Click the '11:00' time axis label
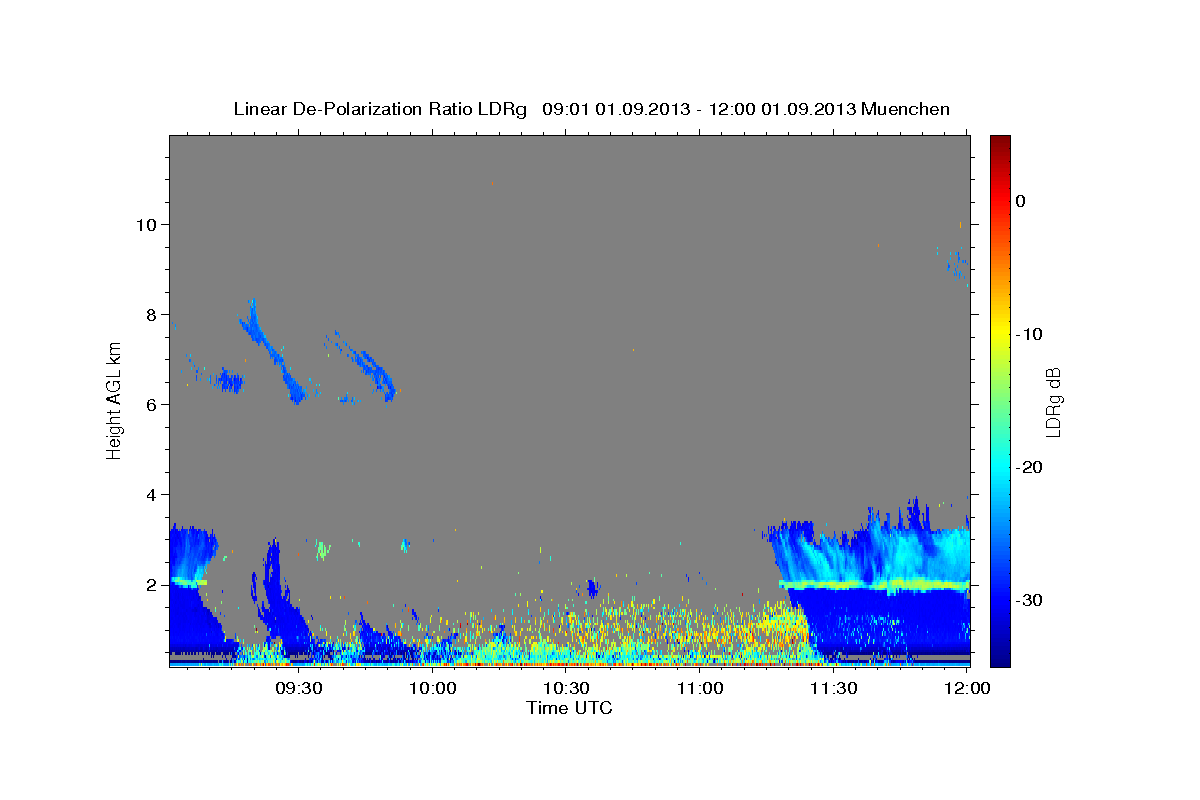The height and width of the screenshot is (800, 1200). pyautogui.click(x=700, y=688)
